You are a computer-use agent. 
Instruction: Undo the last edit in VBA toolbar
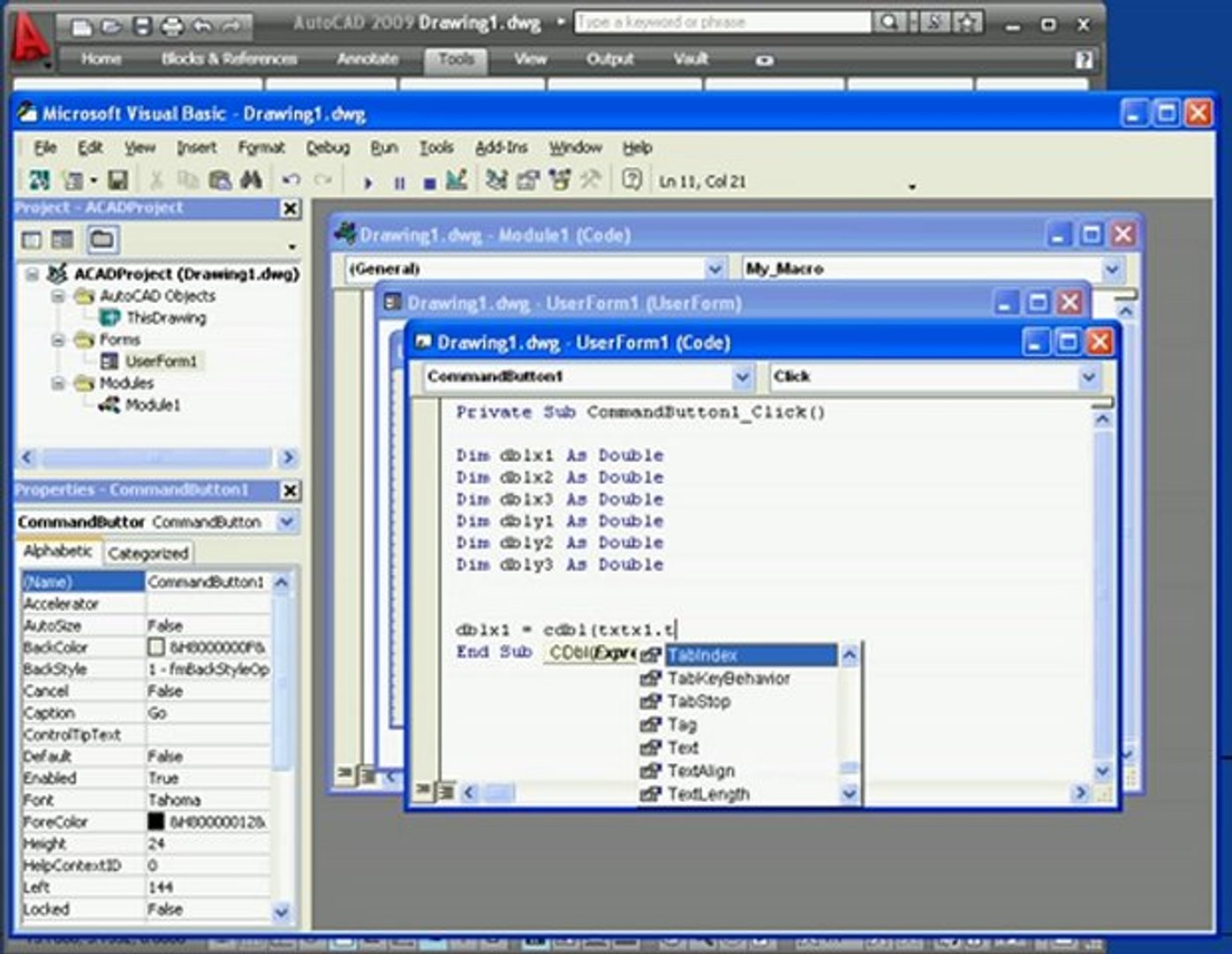pos(291,180)
